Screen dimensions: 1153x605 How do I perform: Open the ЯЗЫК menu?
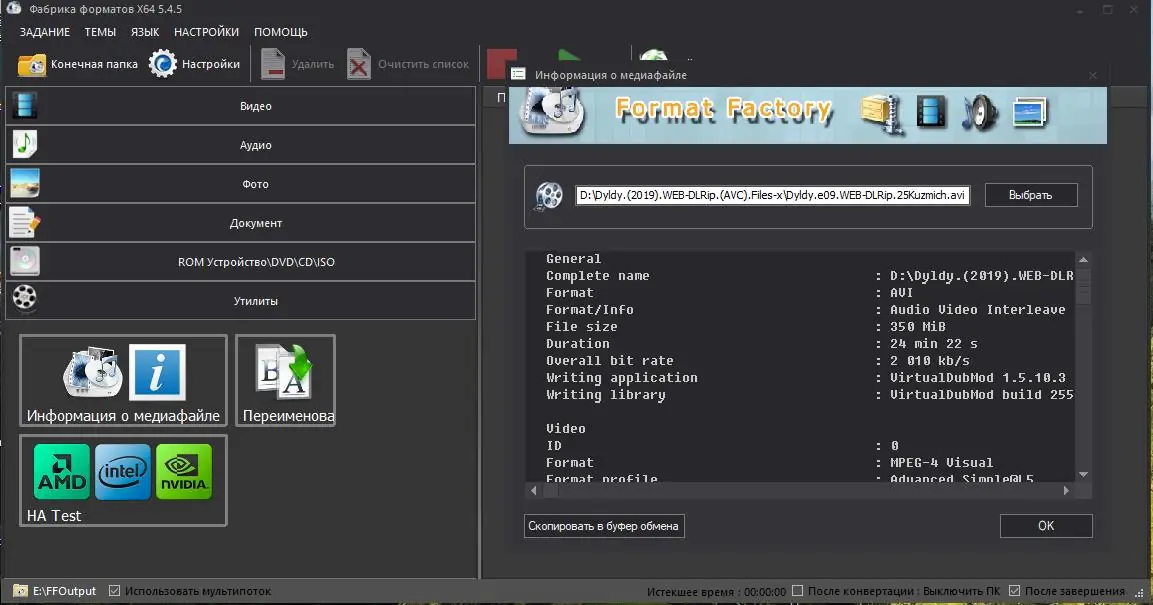pyautogui.click(x=145, y=31)
